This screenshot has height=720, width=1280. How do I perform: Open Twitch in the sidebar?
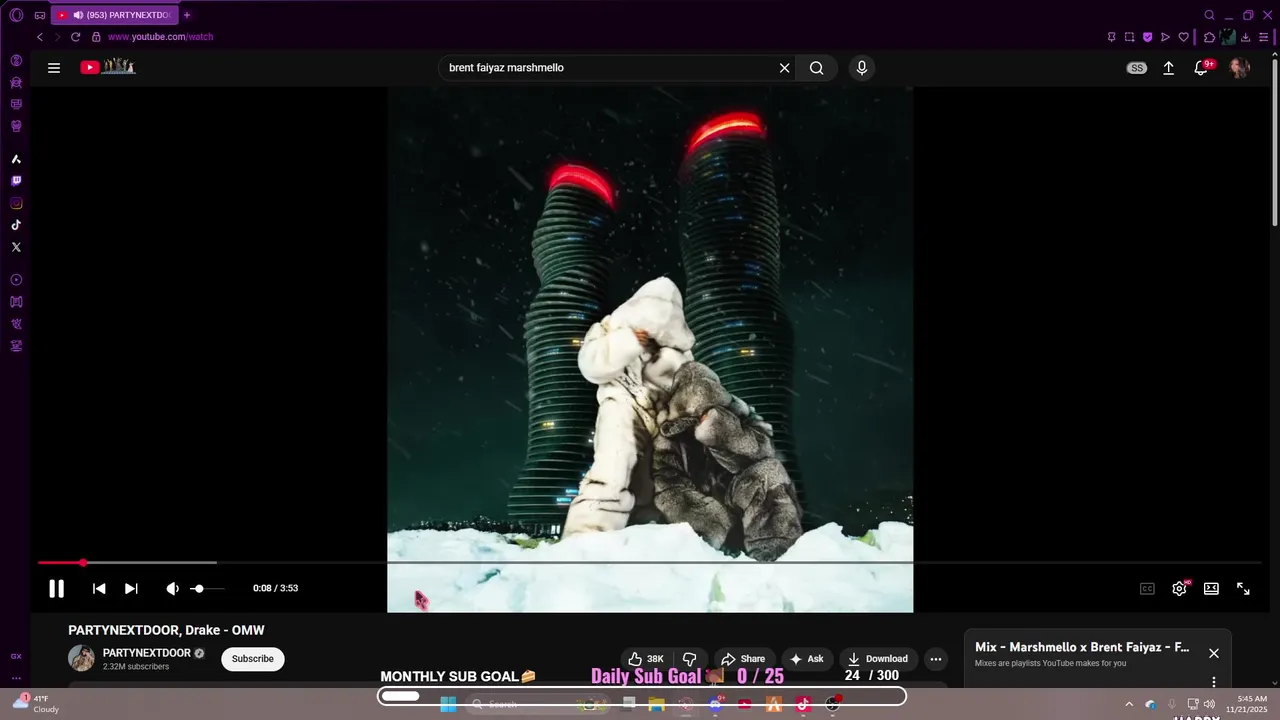pos(16,181)
